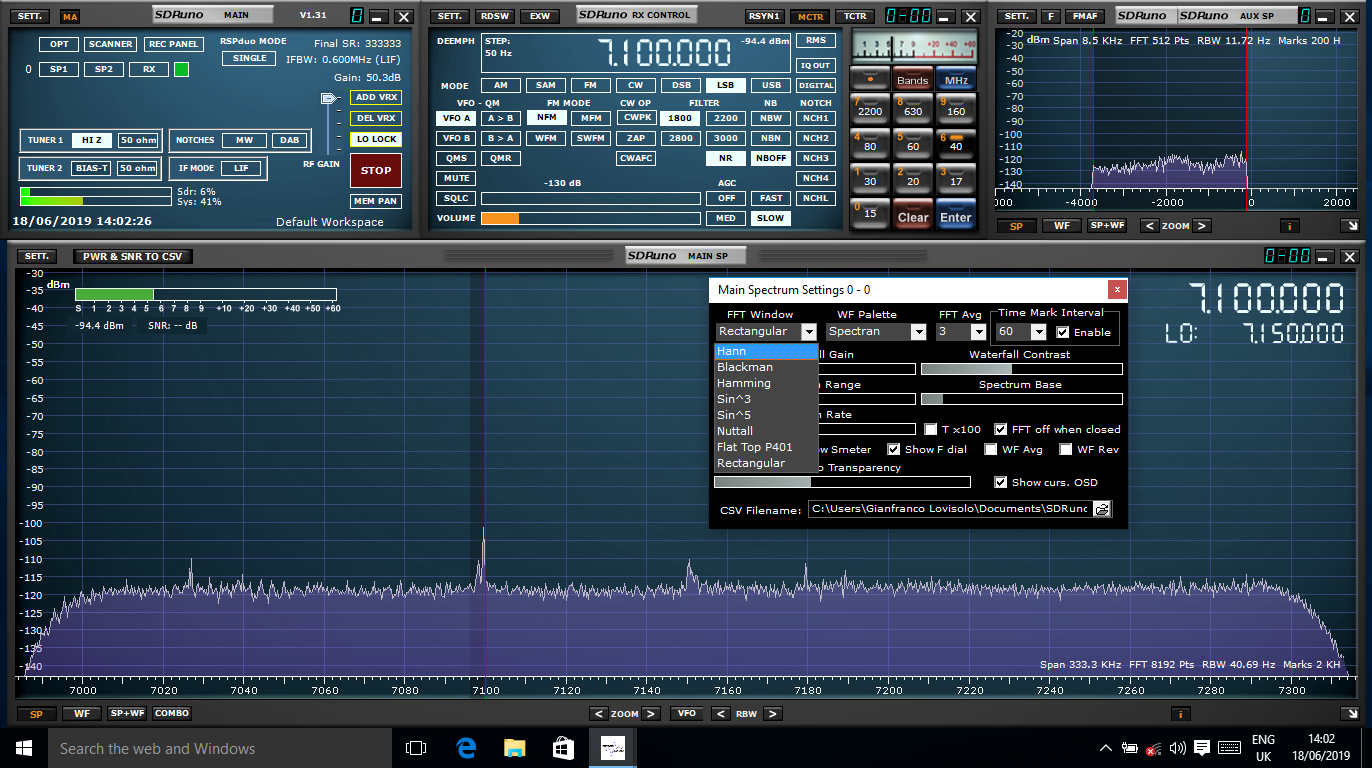1372x768 pixels.
Task: Click the Aux SP zoom in arrow
Action: point(1202,225)
